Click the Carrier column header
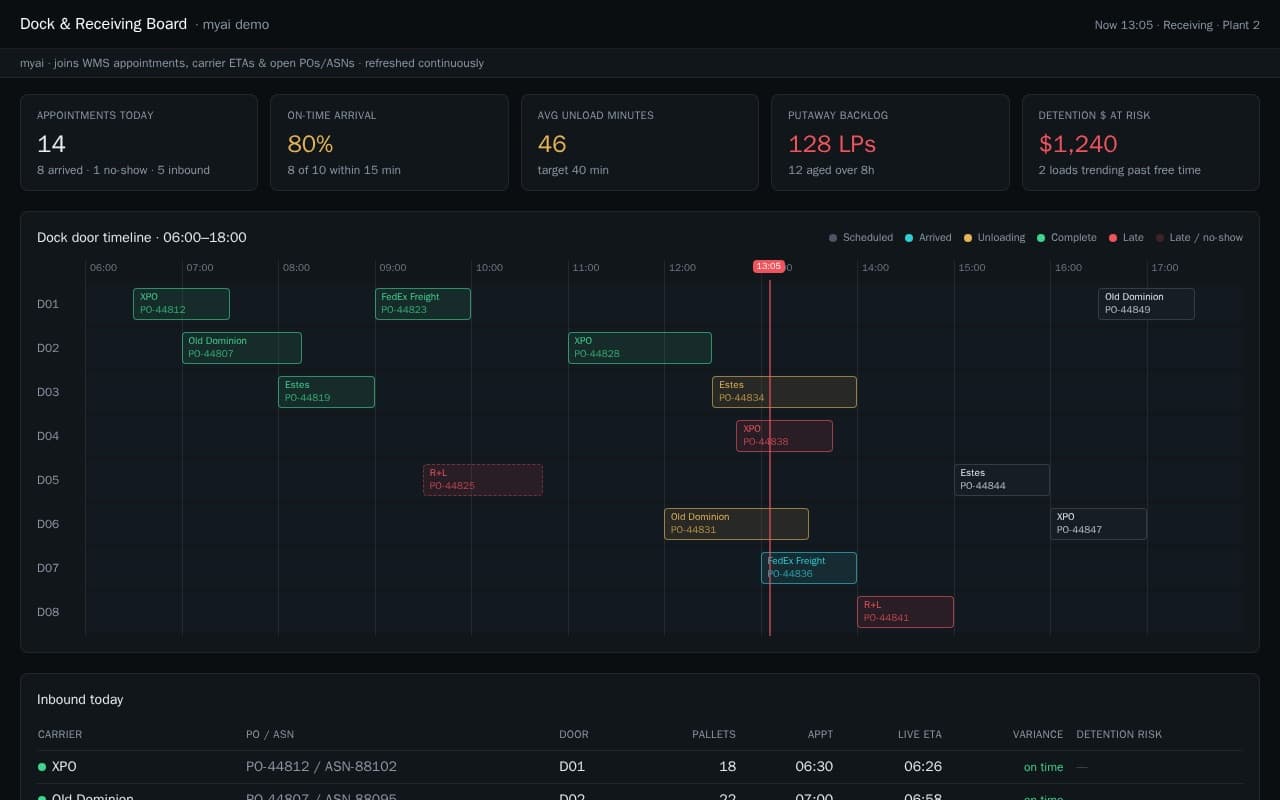Screen dimensions: 1280x800 point(60,734)
